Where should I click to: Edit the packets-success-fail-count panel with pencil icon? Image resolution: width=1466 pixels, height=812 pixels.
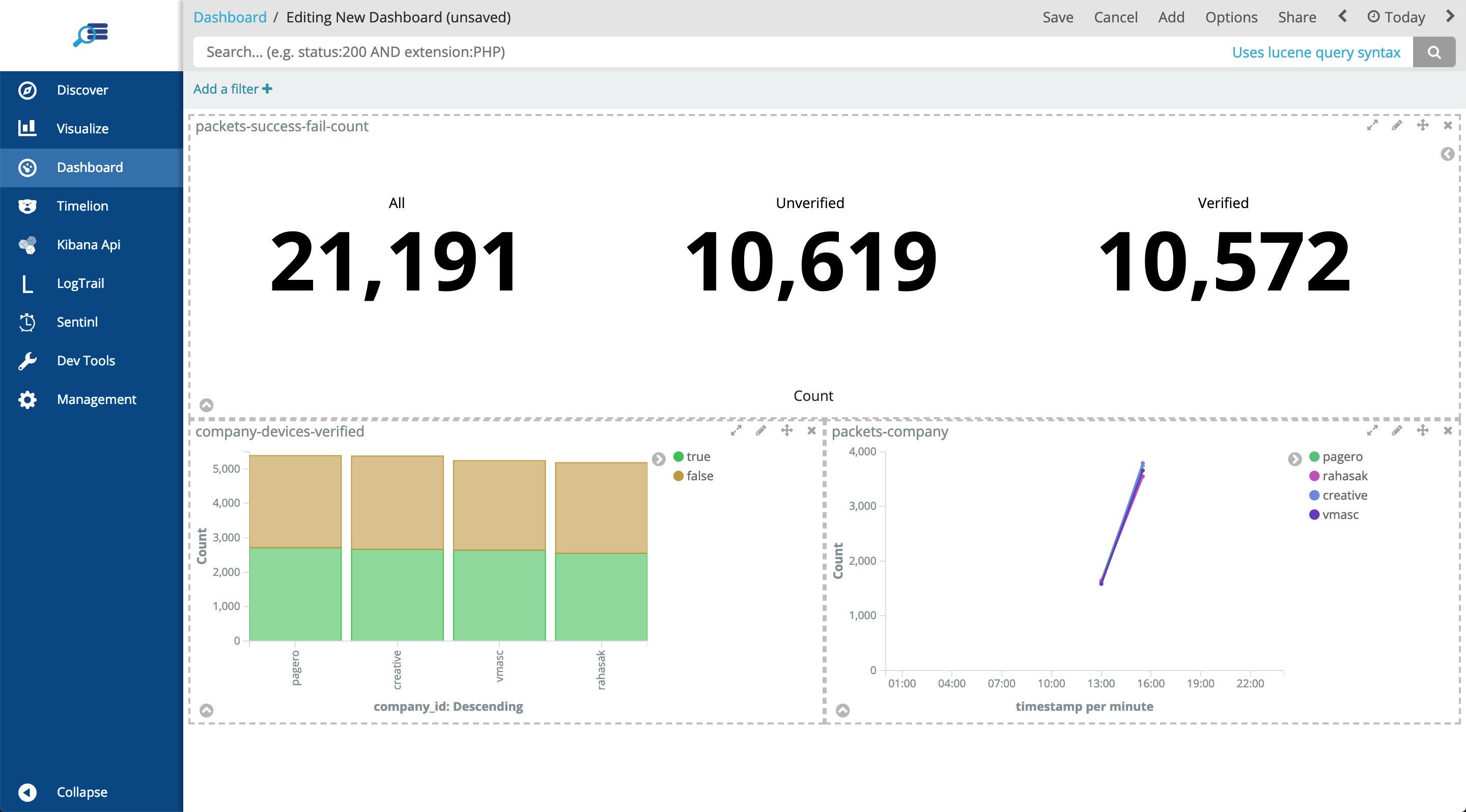[1397, 125]
